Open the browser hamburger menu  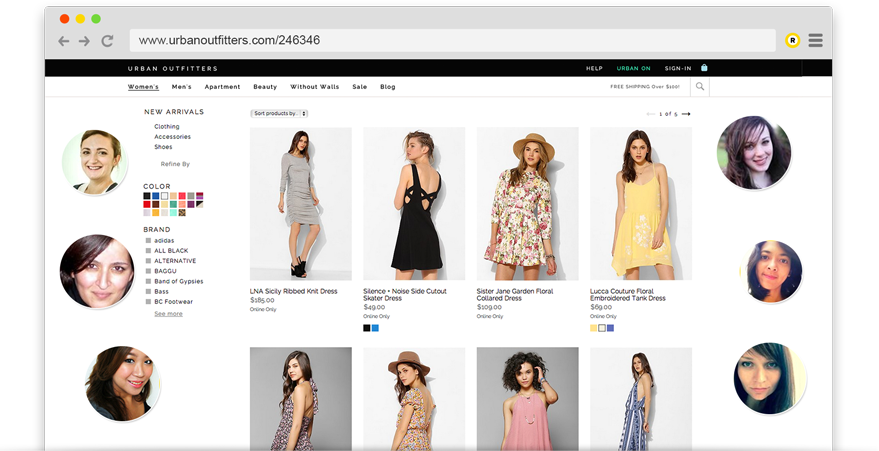tap(815, 41)
